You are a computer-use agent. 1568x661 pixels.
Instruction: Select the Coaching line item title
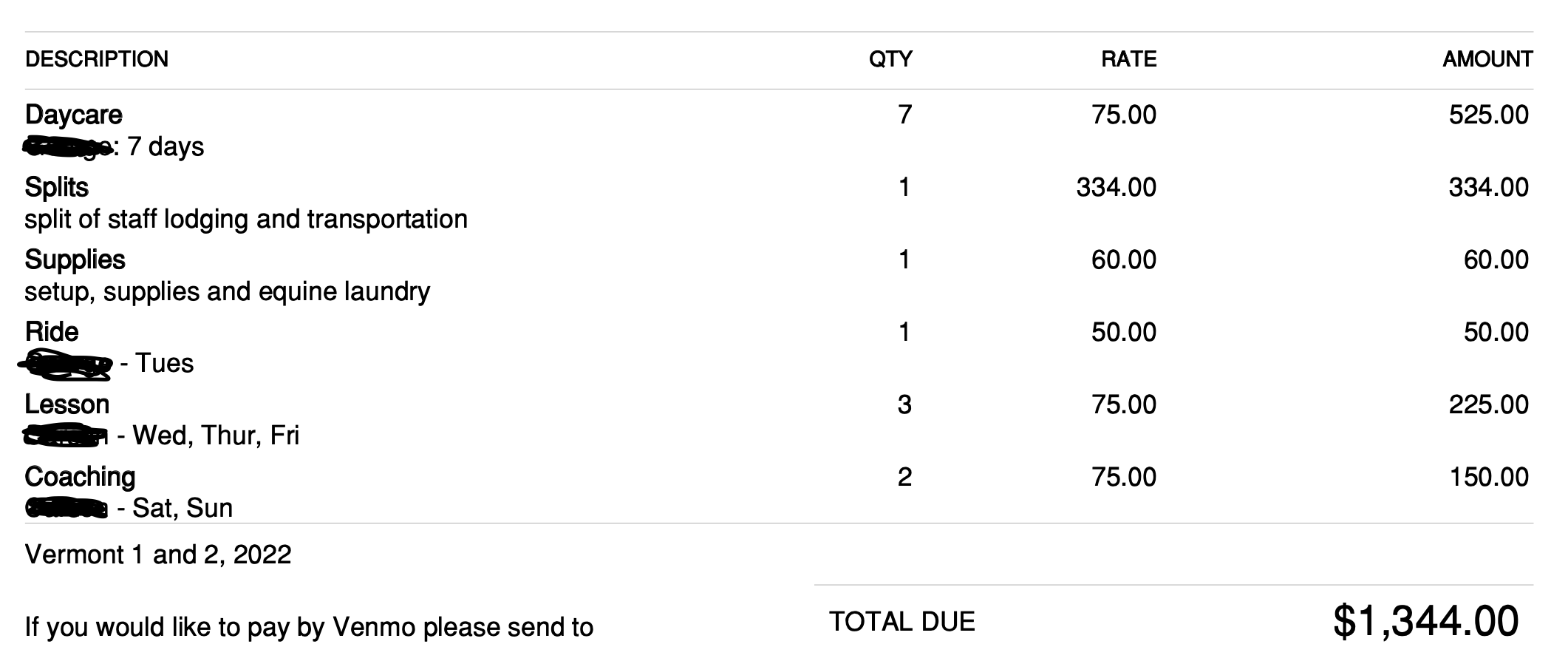pyautogui.click(x=80, y=477)
